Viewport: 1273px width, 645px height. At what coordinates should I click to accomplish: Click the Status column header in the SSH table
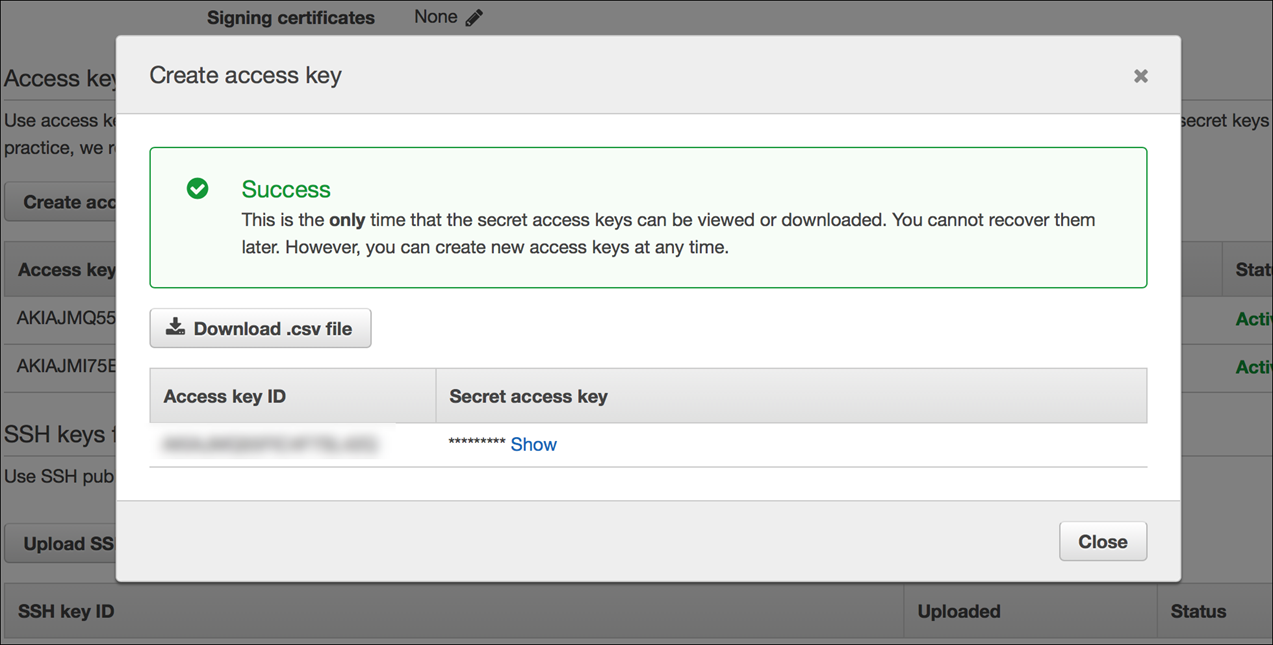pos(1197,611)
